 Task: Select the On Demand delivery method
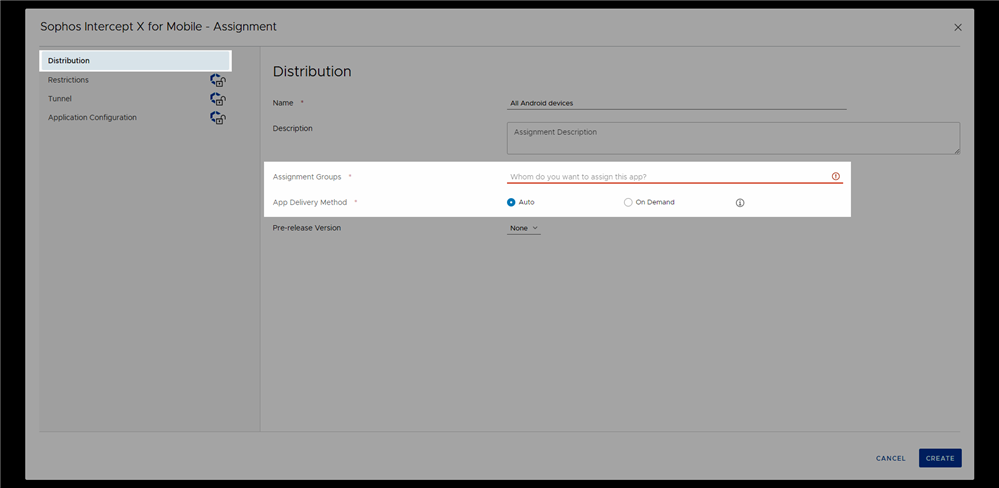tap(649, 203)
